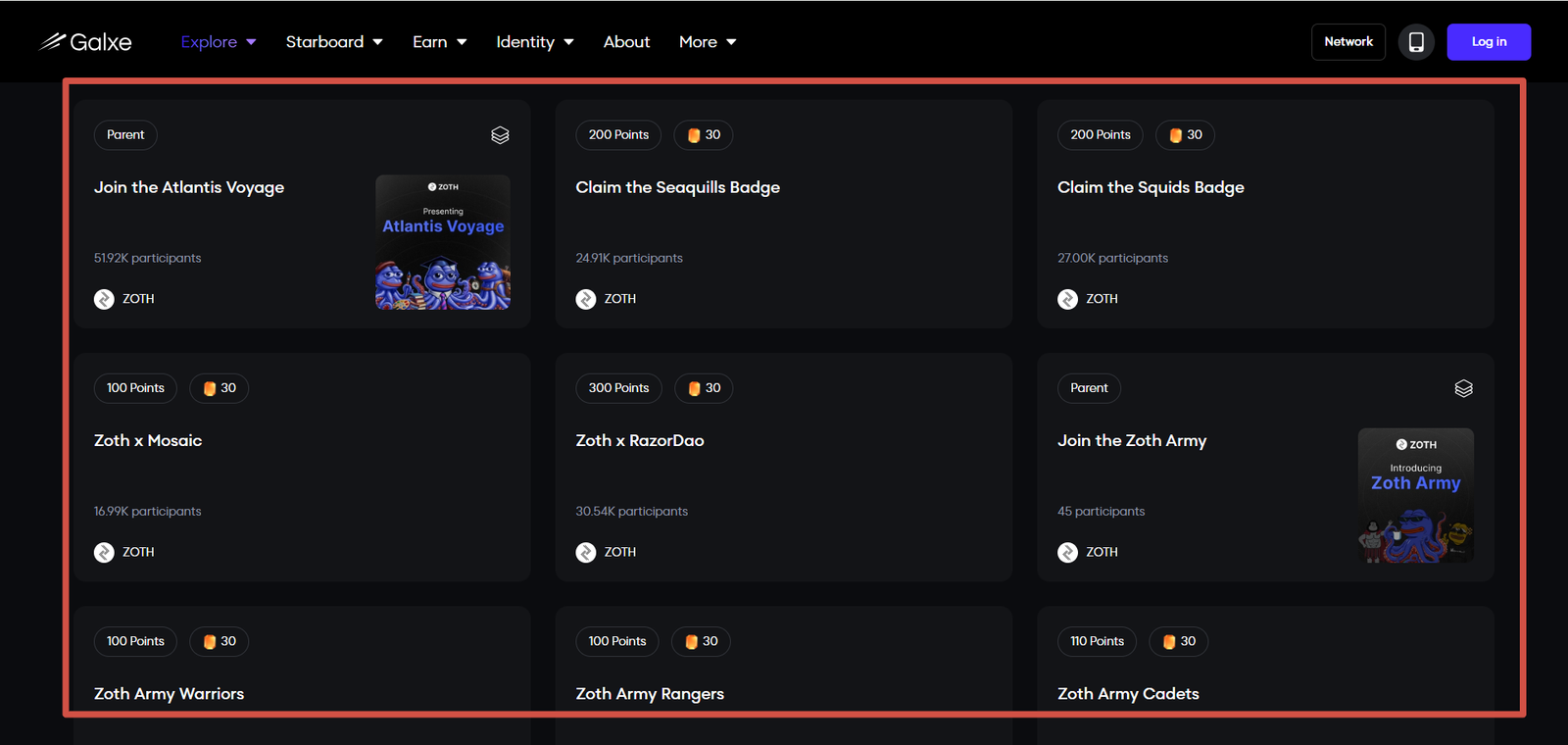The height and width of the screenshot is (745, 1568).
Task: Click ZOTH avatar on Zoth x Mosaic card
Action: coord(104,553)
